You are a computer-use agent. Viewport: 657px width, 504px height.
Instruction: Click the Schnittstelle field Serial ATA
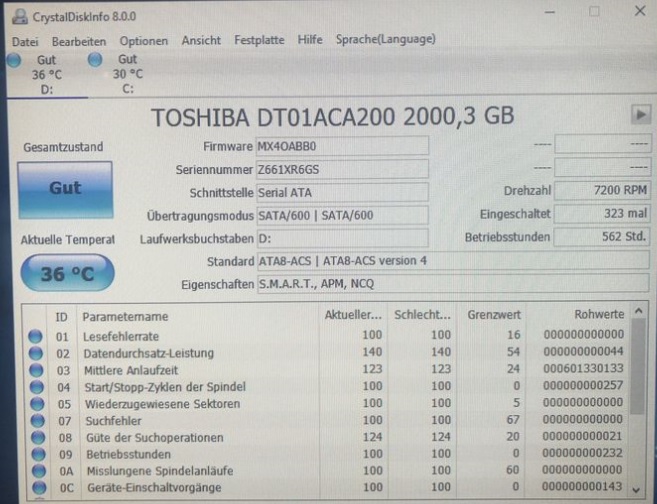click(342, 192)
